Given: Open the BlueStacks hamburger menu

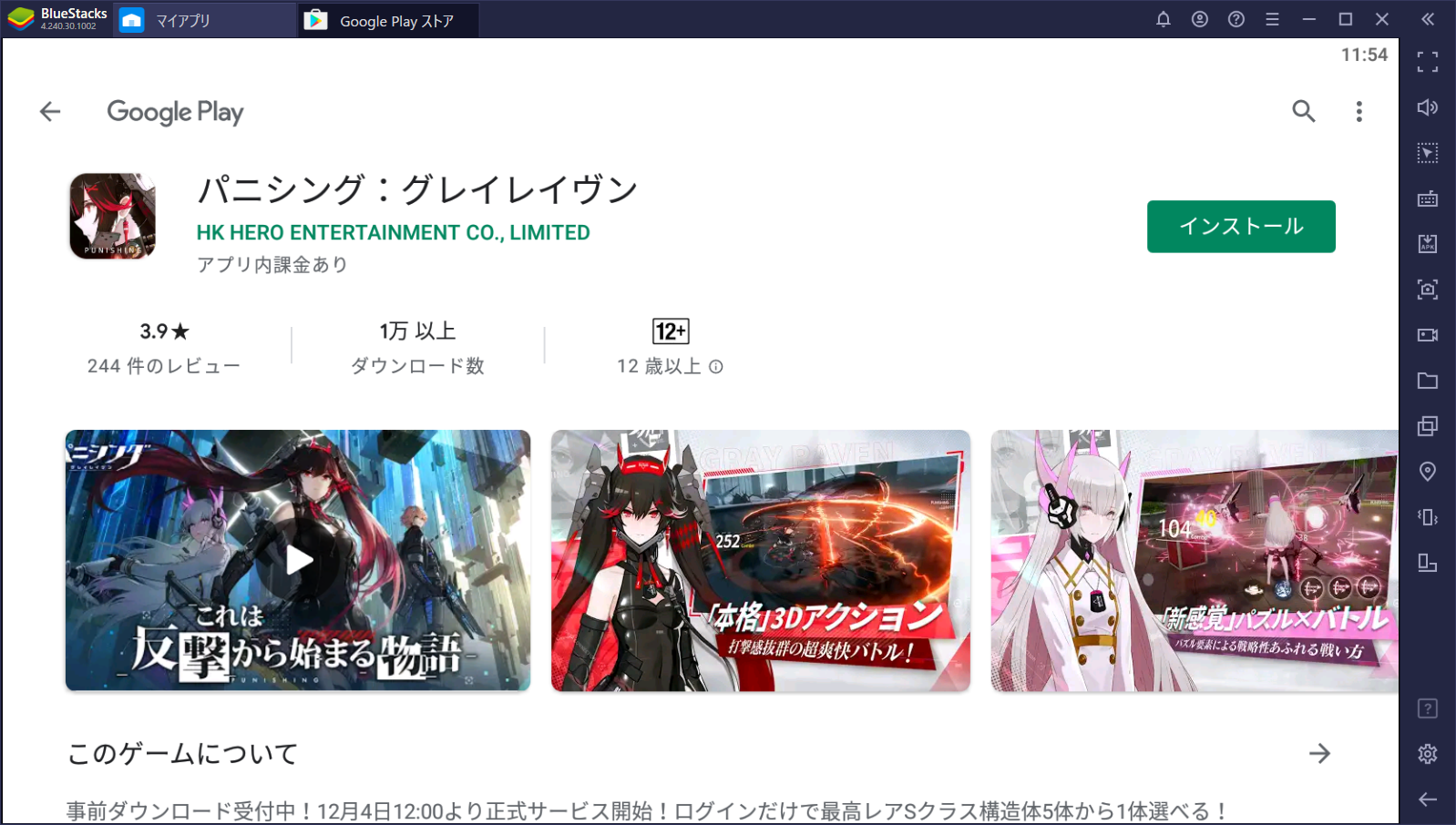Looking at the screenshot, I should coord(1273,19).
